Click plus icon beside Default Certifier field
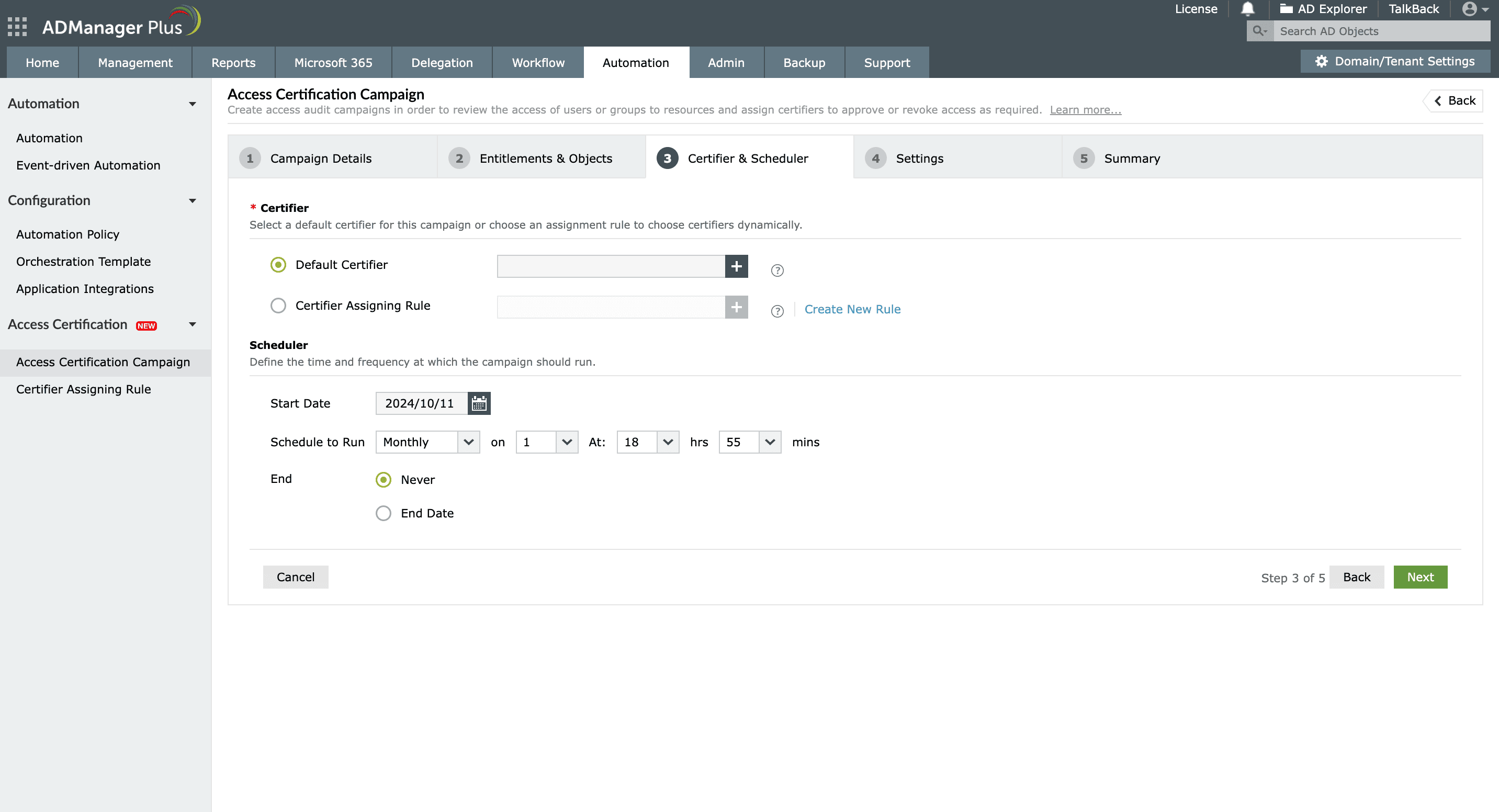The height and width of the screenshot is (812, 1499). pos(736,266)
